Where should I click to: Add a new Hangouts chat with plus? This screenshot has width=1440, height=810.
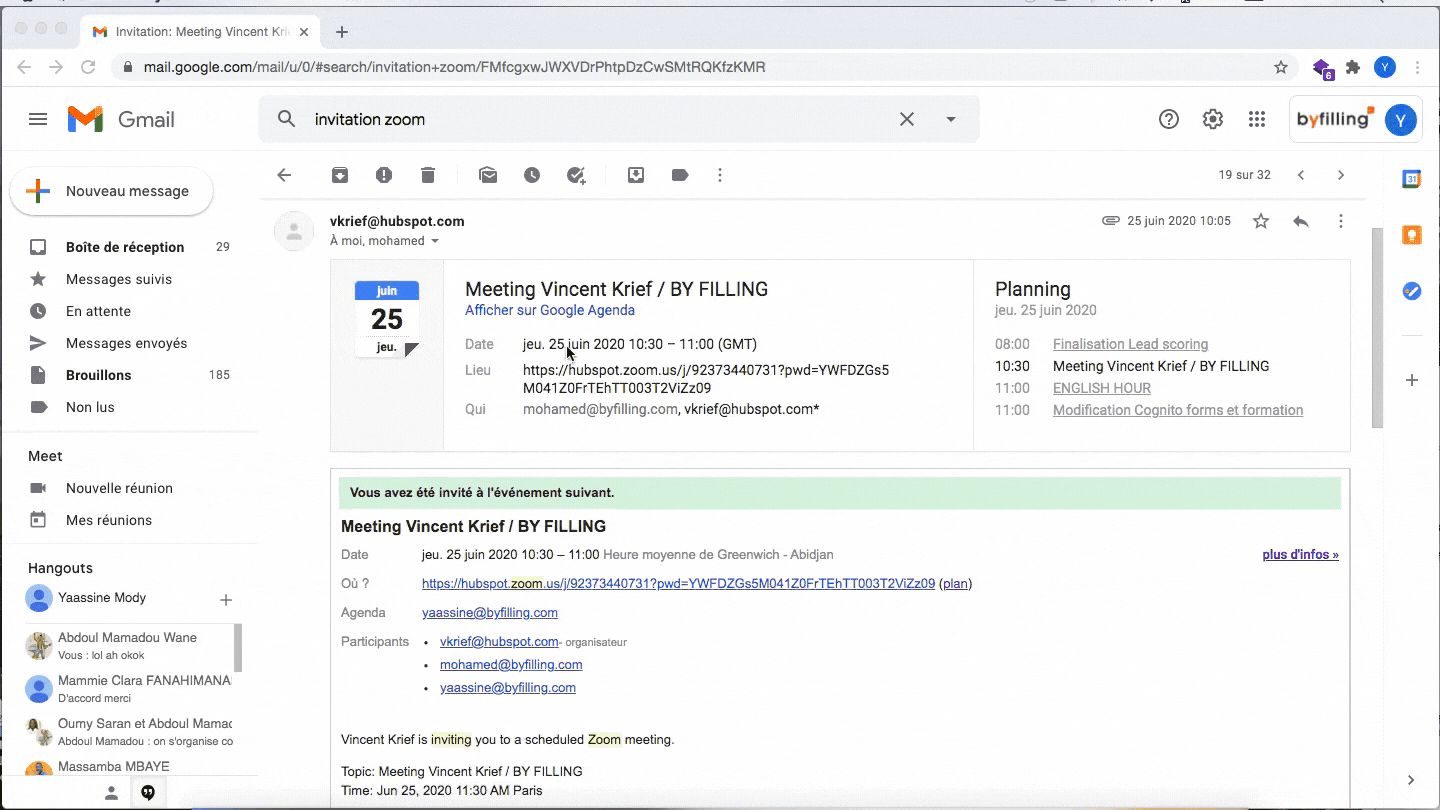pos(226,600)
